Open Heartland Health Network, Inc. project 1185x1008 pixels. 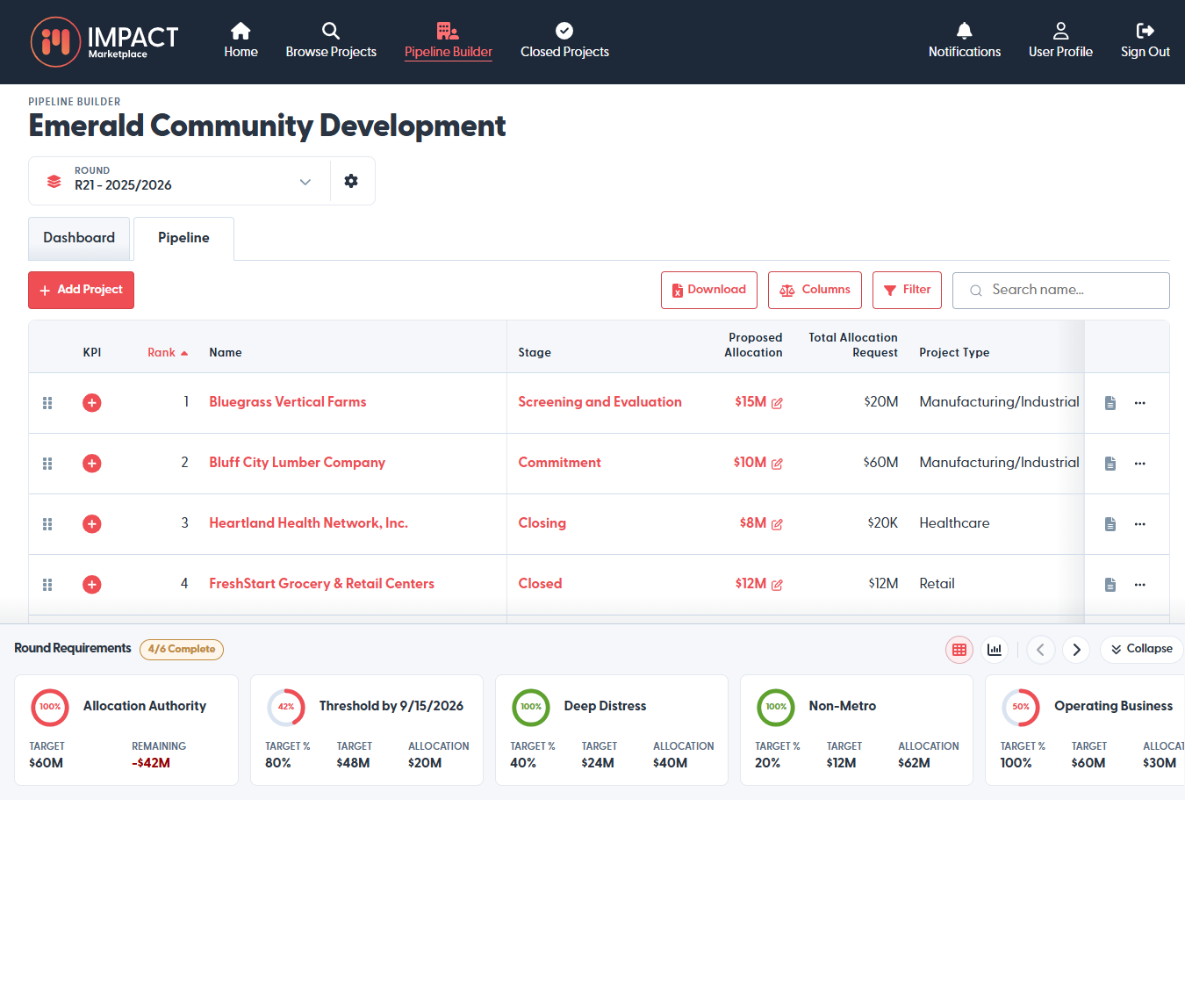pyautogui.click(x=308, y=523)
